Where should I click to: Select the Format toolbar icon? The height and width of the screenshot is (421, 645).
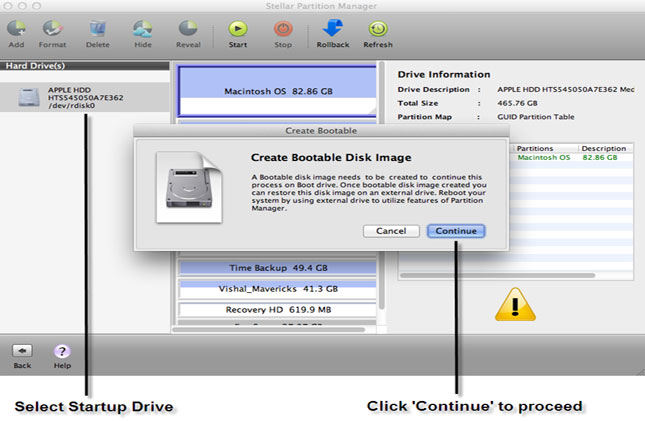(52, 29)
